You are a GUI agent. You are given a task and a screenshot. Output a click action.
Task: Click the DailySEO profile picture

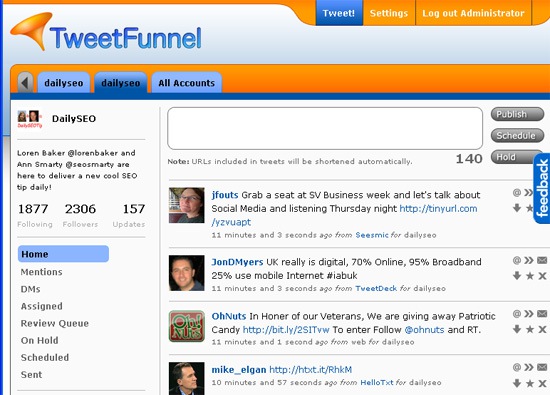coord(29,119)
